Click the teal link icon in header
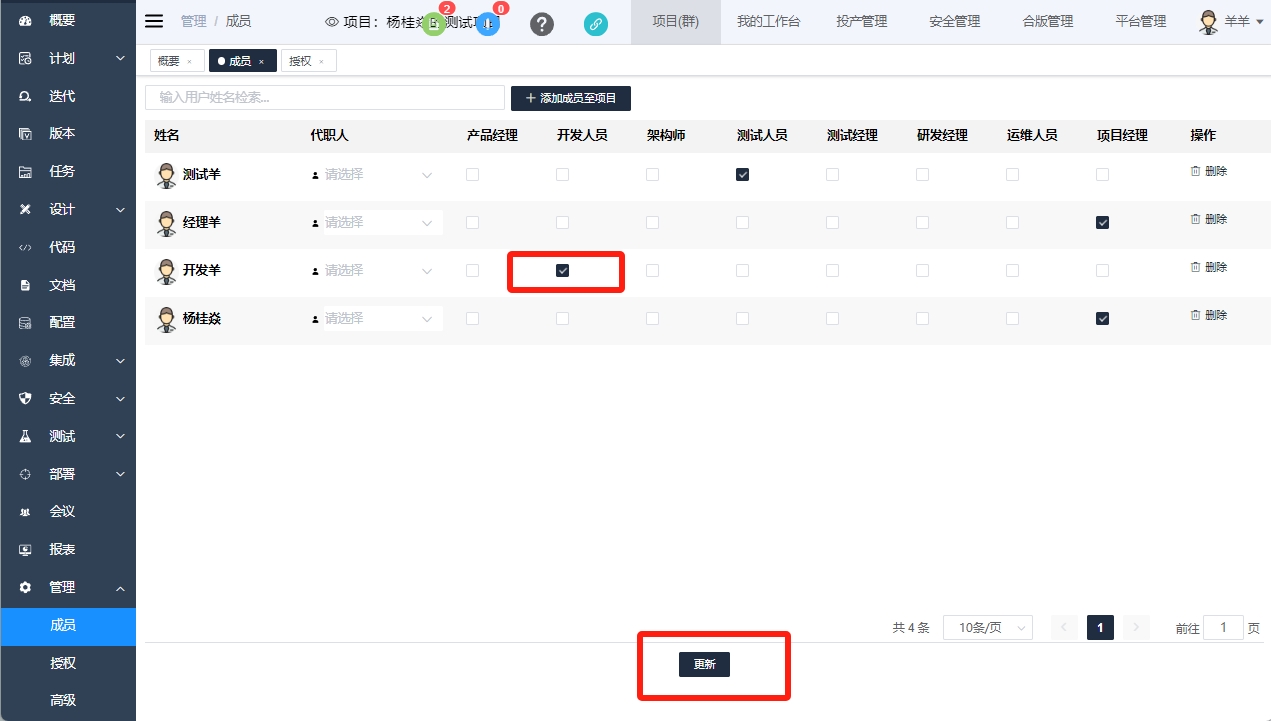Screen dimensions: 1271x721 tap(596, 24)
